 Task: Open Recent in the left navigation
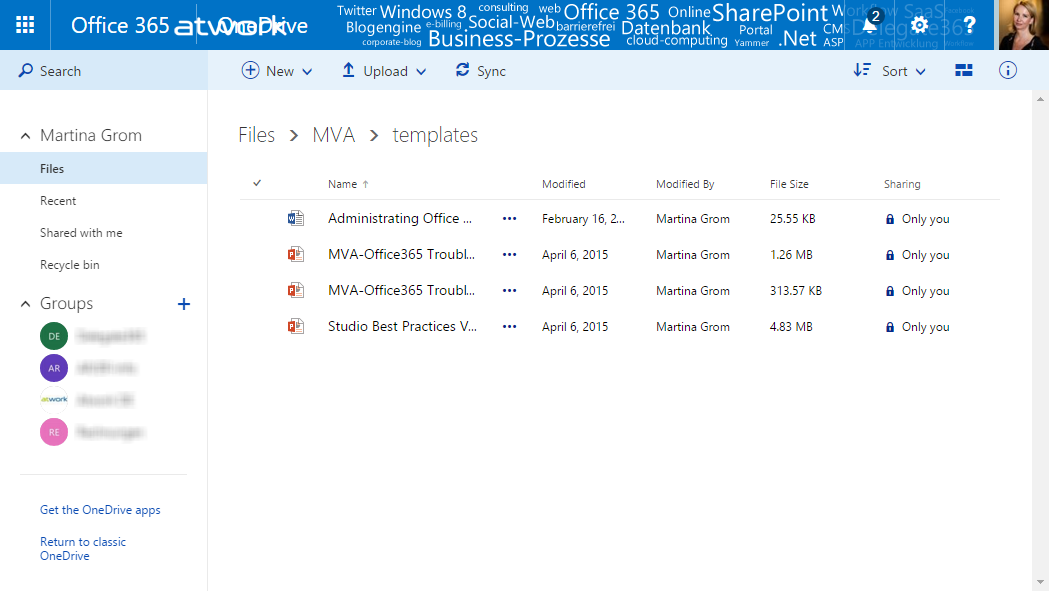[58, 201]
